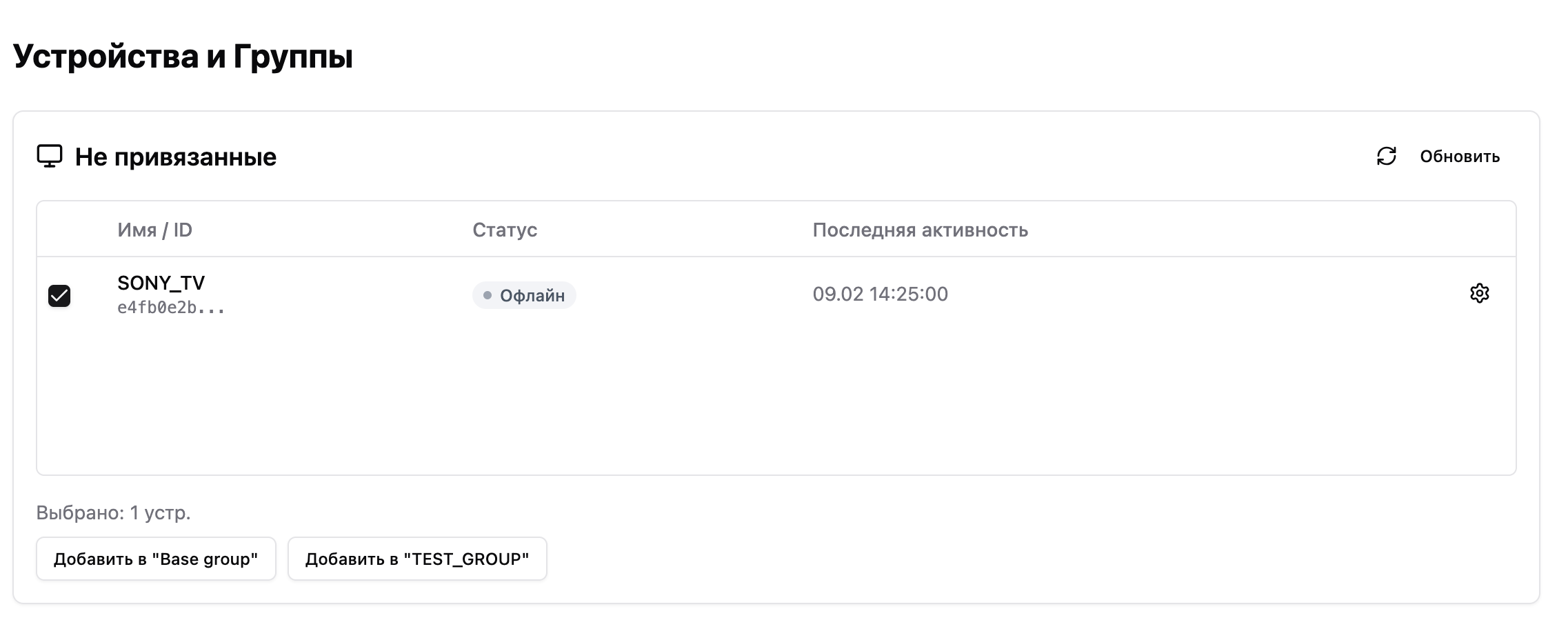The width and height of the screenshot is (1568, 629).
Task: Click the empty table area below SONY_TV
Action: [x=776, y=400]
